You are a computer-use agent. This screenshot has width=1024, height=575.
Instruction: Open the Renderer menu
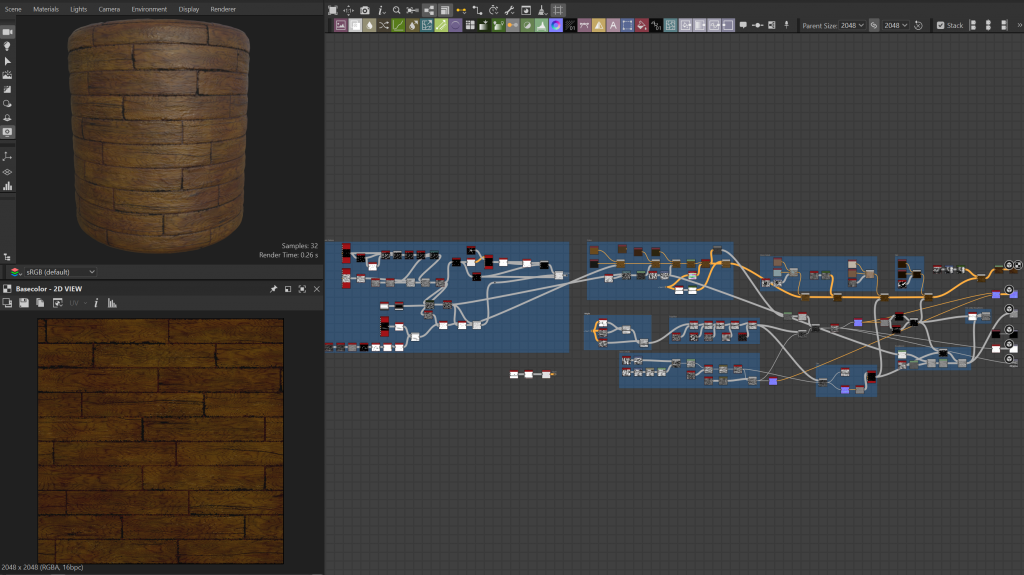coord(223,8)
